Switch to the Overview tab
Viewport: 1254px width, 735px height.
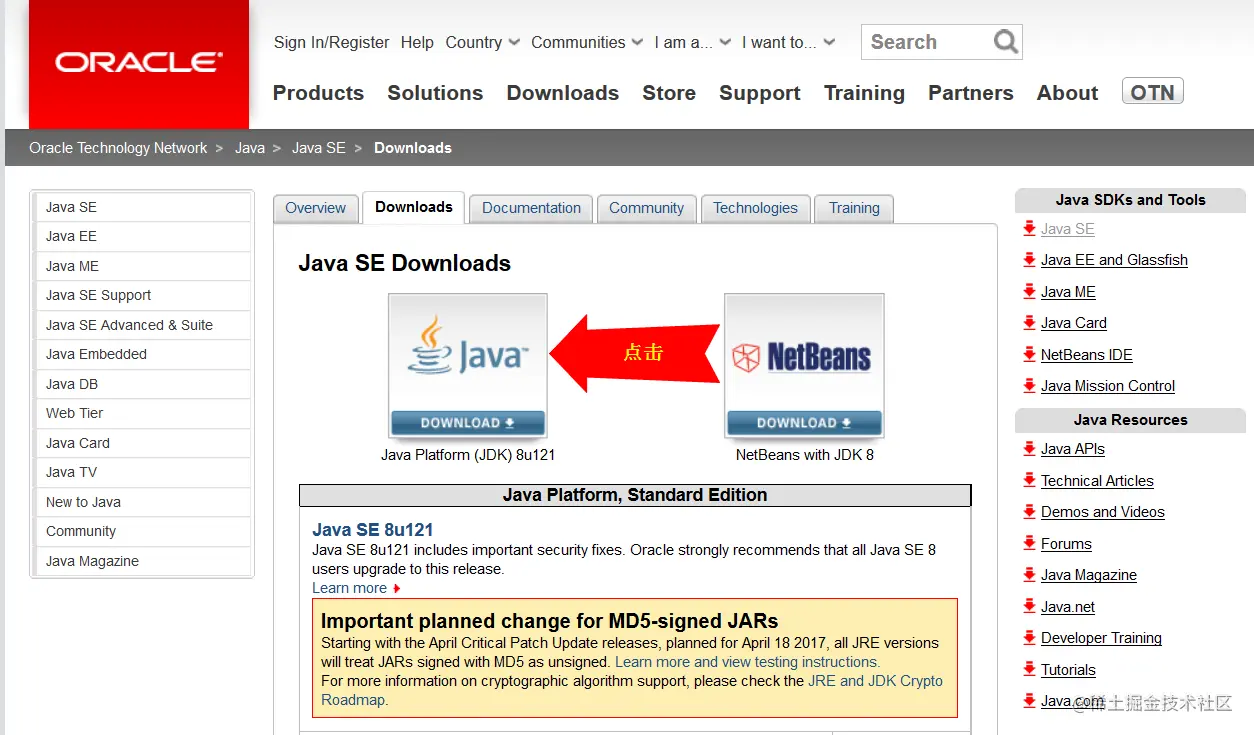tap(315, 208)
